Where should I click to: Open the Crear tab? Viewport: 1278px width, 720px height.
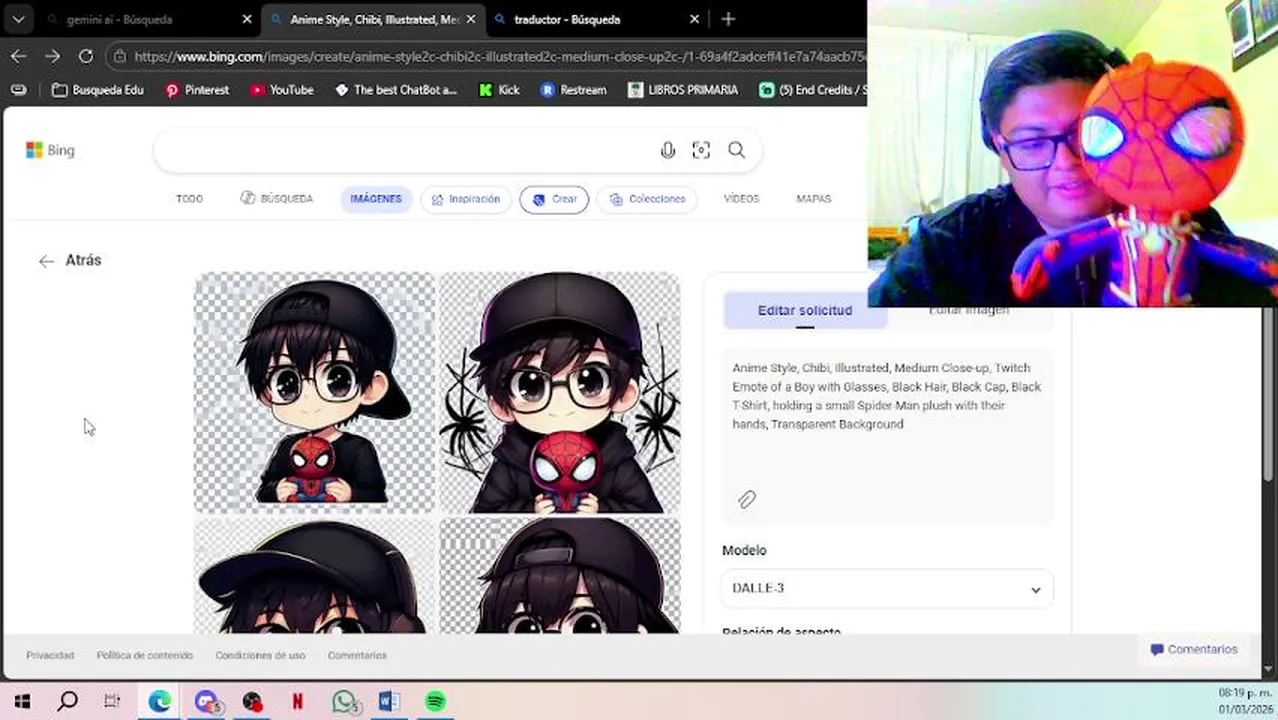[x=554, y=199]
